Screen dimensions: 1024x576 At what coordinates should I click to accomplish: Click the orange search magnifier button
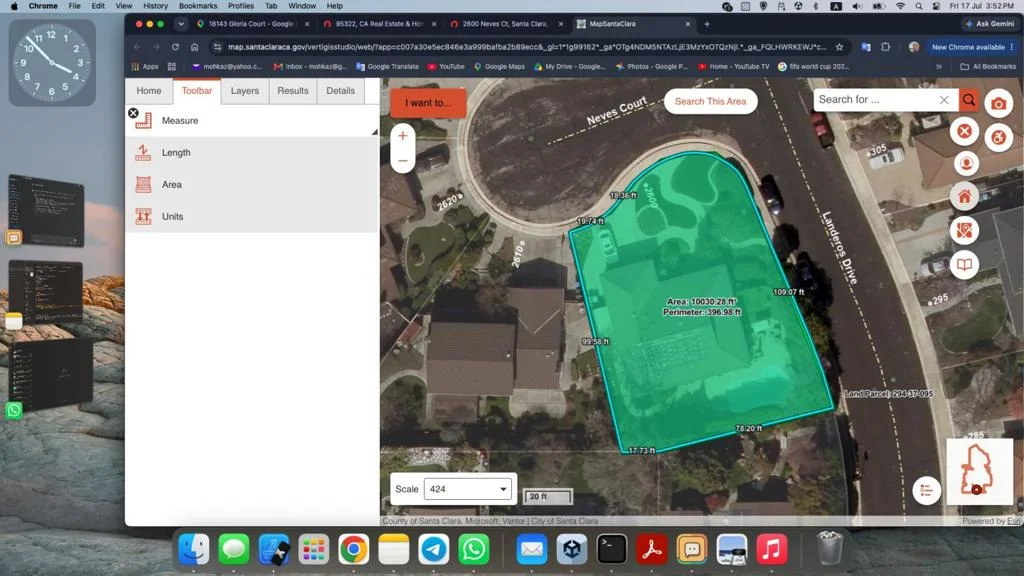coord(969,100)
